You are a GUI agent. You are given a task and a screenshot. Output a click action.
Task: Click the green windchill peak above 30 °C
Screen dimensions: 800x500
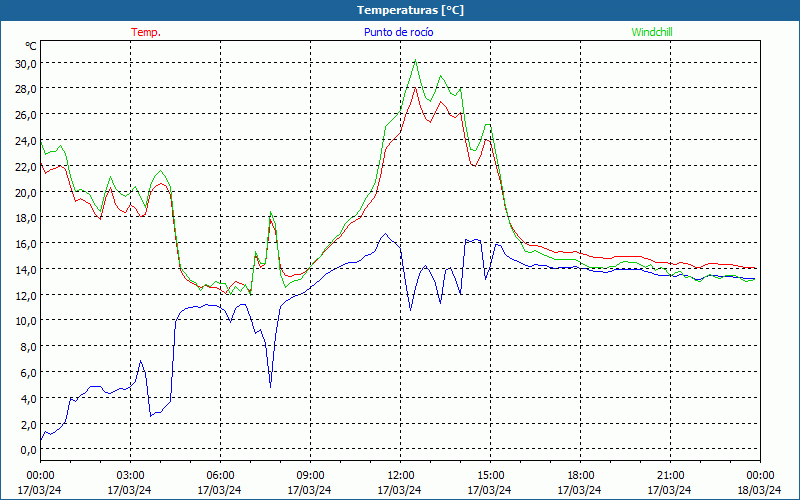[x=415, y=60]
